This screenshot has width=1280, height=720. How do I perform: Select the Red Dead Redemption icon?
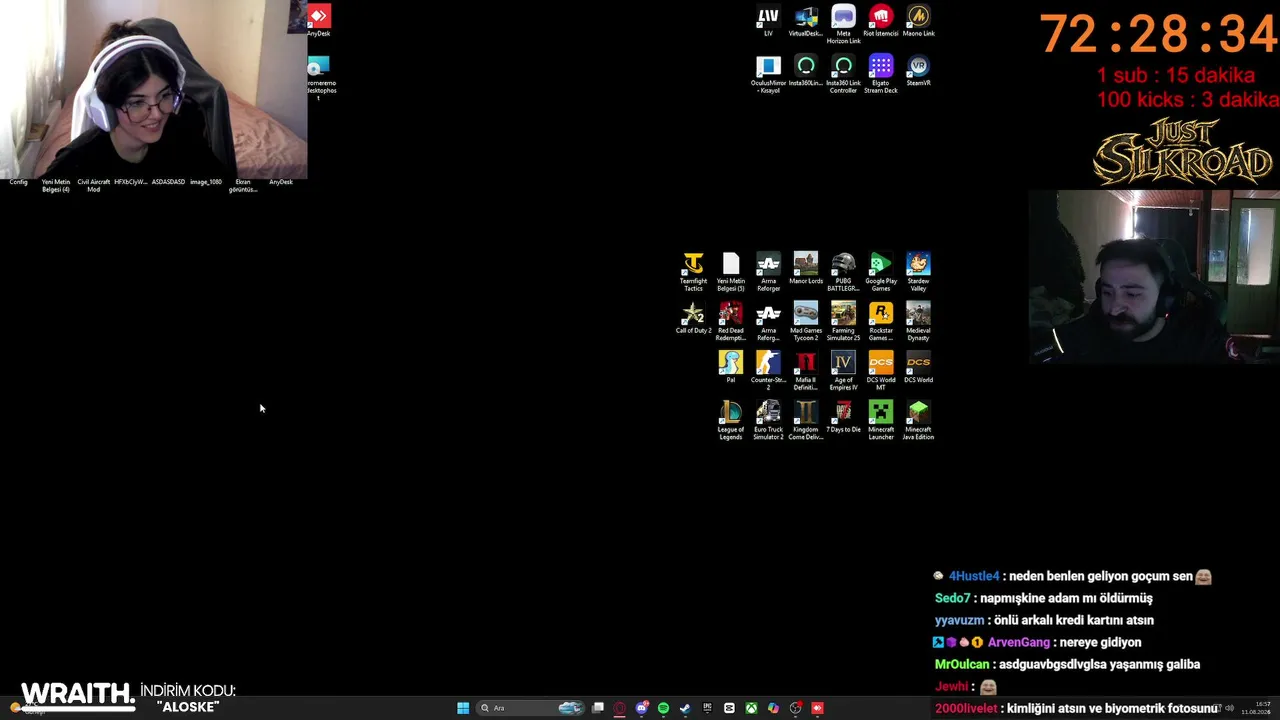point(731,321)
